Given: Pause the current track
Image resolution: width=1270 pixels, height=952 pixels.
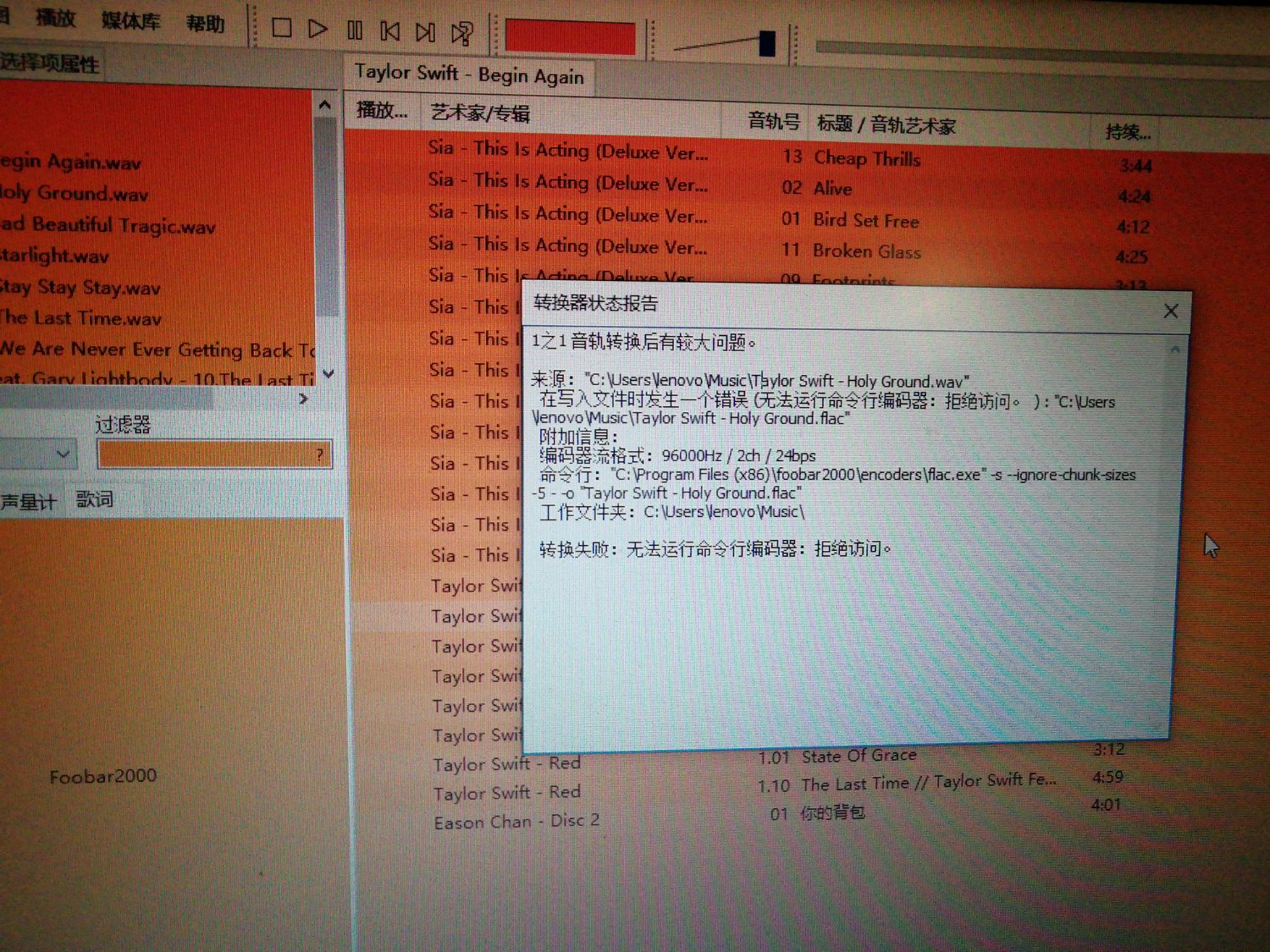Looking at the screenshot, I should point(355,30).
